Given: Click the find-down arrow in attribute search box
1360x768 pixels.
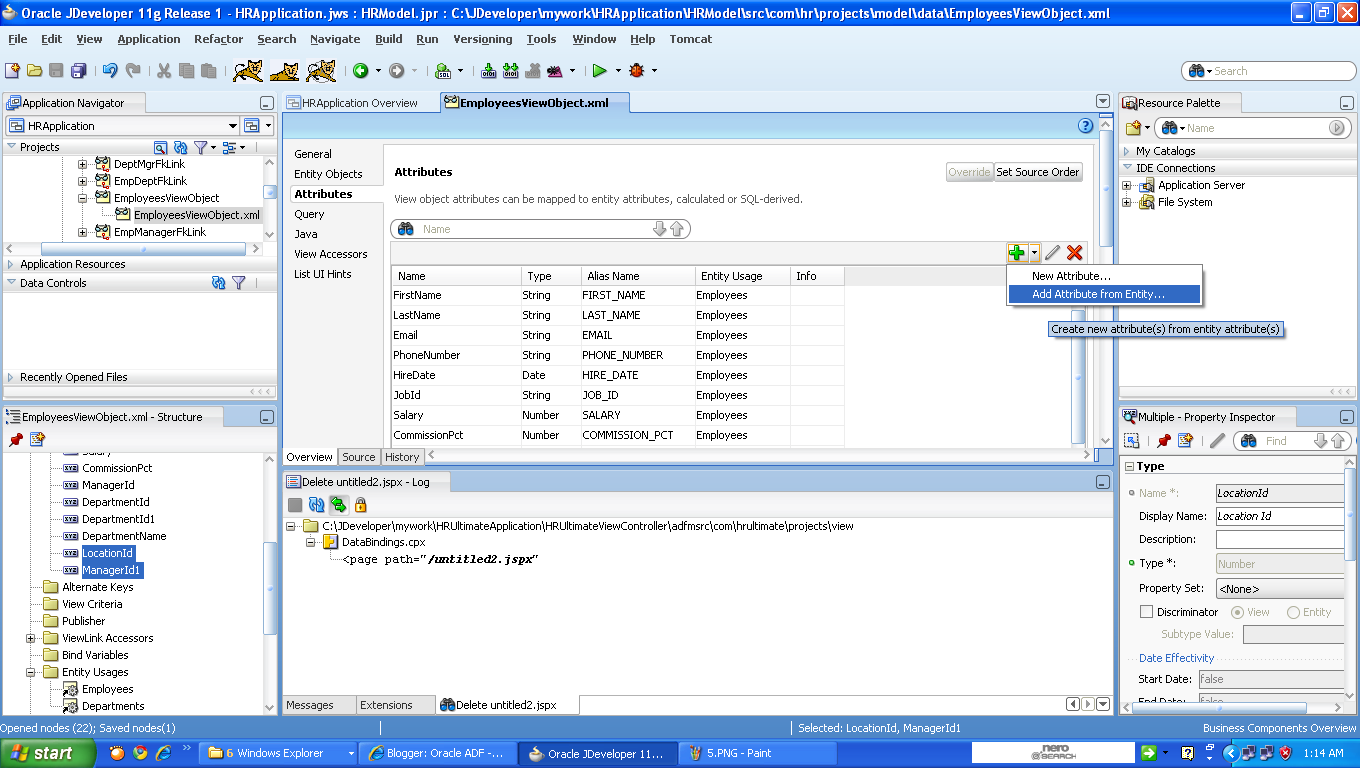Looking at the screenshot, I should pyautogui.click(x=659, y=229).
